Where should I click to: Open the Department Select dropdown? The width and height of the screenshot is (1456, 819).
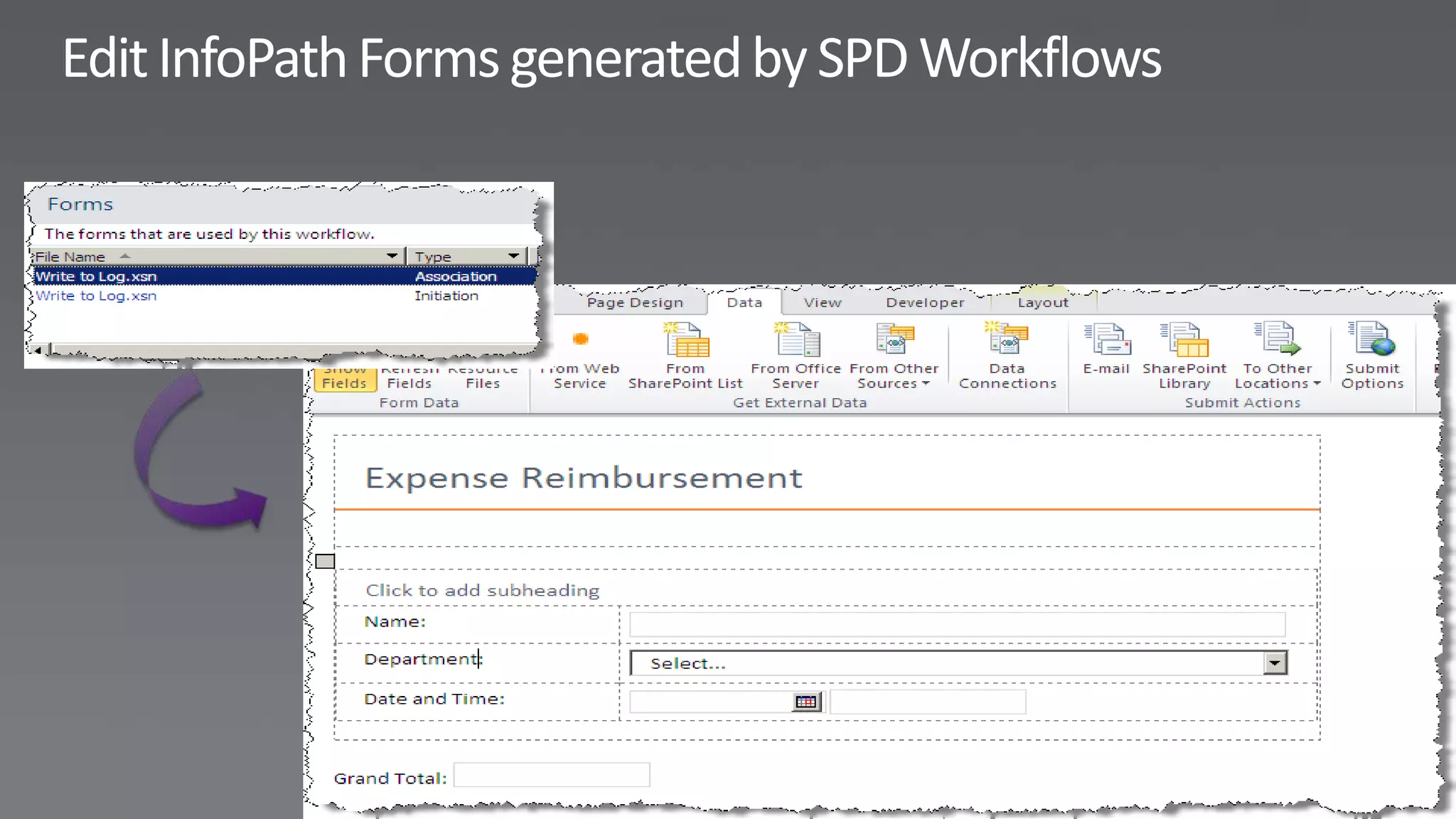(1274, 663)
